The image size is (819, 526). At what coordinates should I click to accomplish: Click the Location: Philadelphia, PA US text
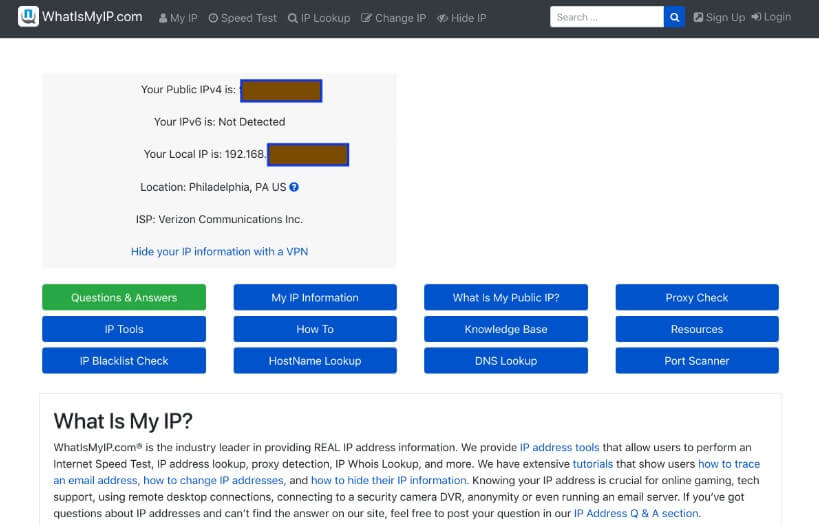(x=213, y=187)
